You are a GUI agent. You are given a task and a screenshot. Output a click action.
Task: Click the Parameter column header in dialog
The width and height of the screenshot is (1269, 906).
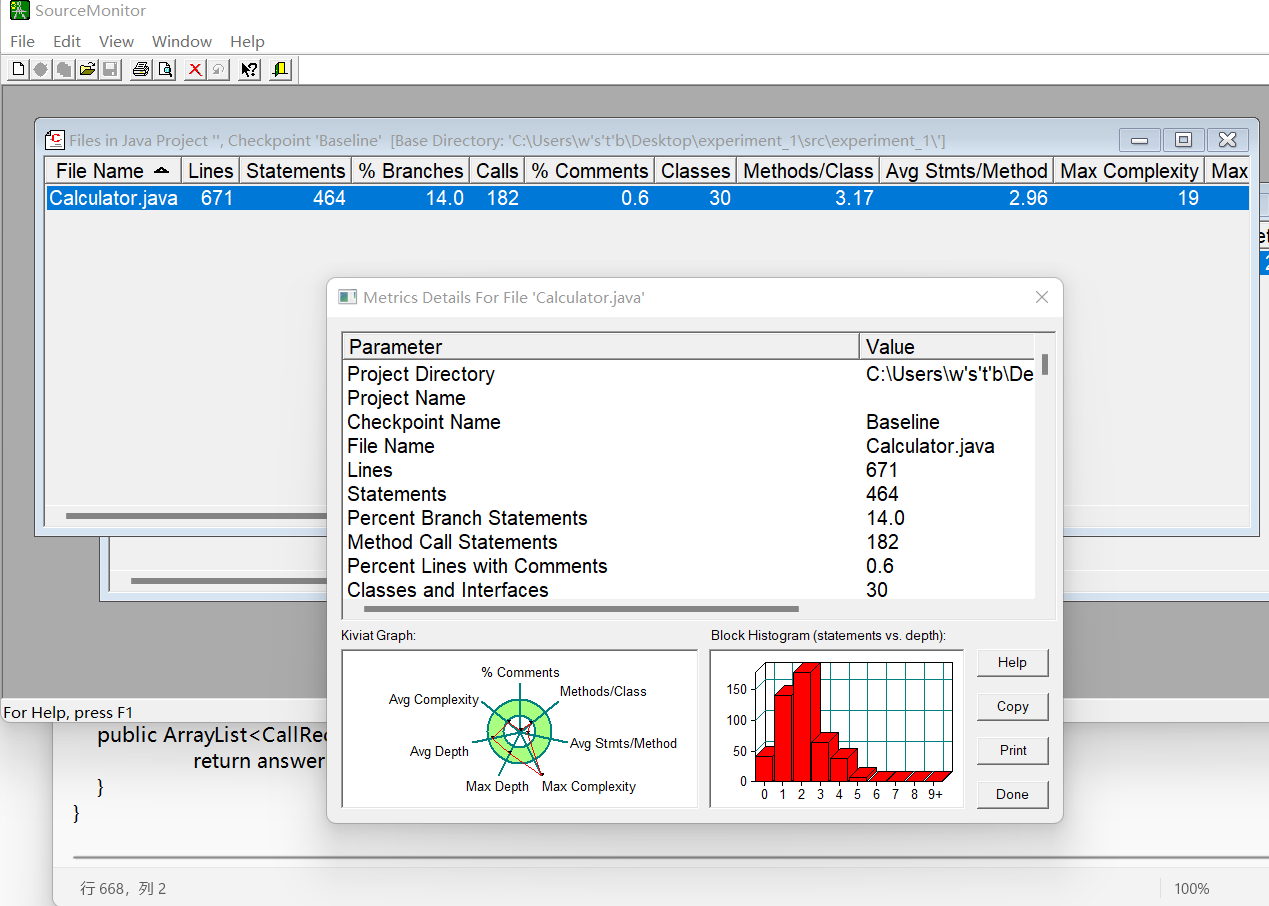[x=600, y=347]
